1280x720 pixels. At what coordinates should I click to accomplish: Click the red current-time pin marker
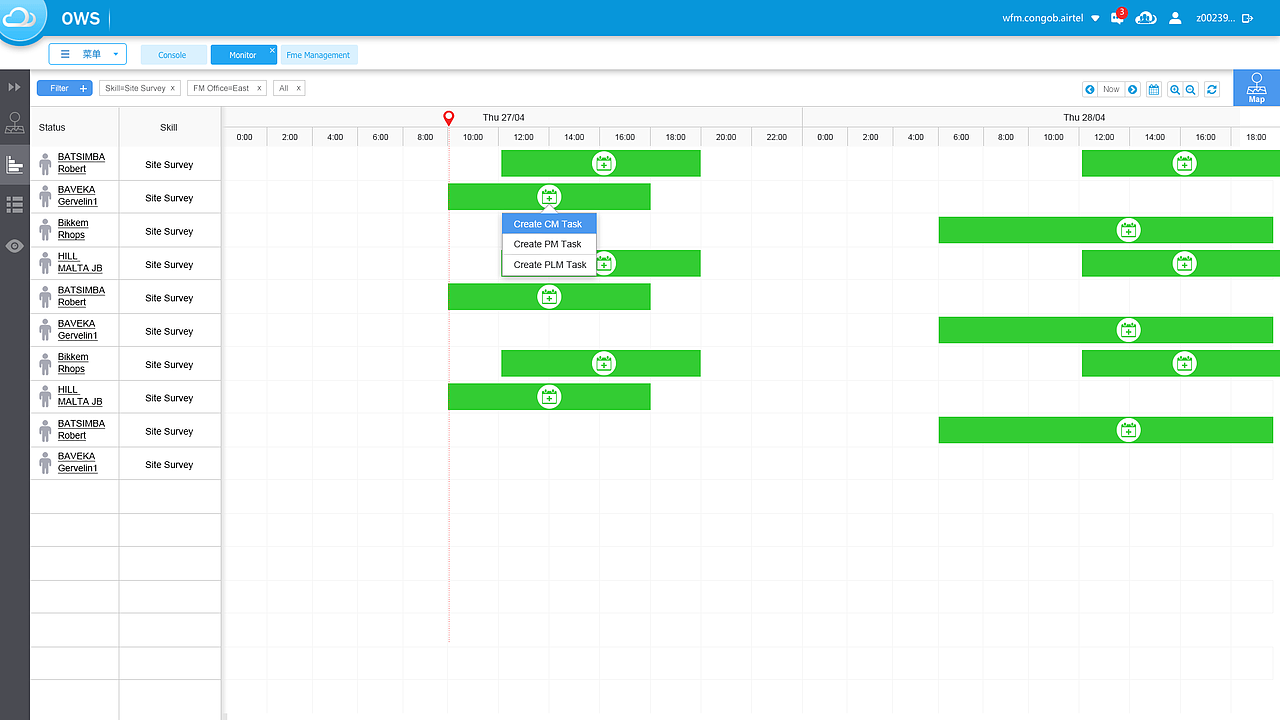click(448, 118)
